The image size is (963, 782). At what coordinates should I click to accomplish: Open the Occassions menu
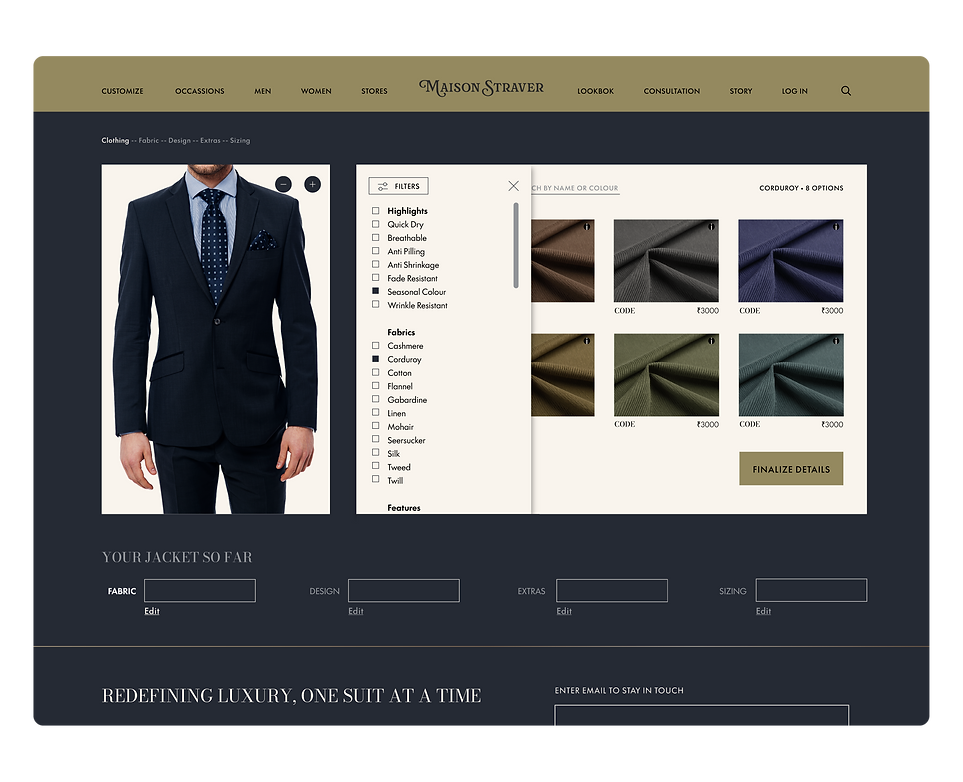click(x=200, y=91)
